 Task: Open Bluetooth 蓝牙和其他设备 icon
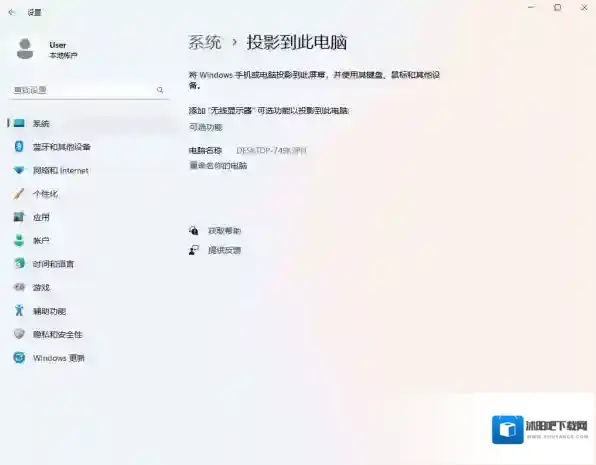click(x=19, y=146)
